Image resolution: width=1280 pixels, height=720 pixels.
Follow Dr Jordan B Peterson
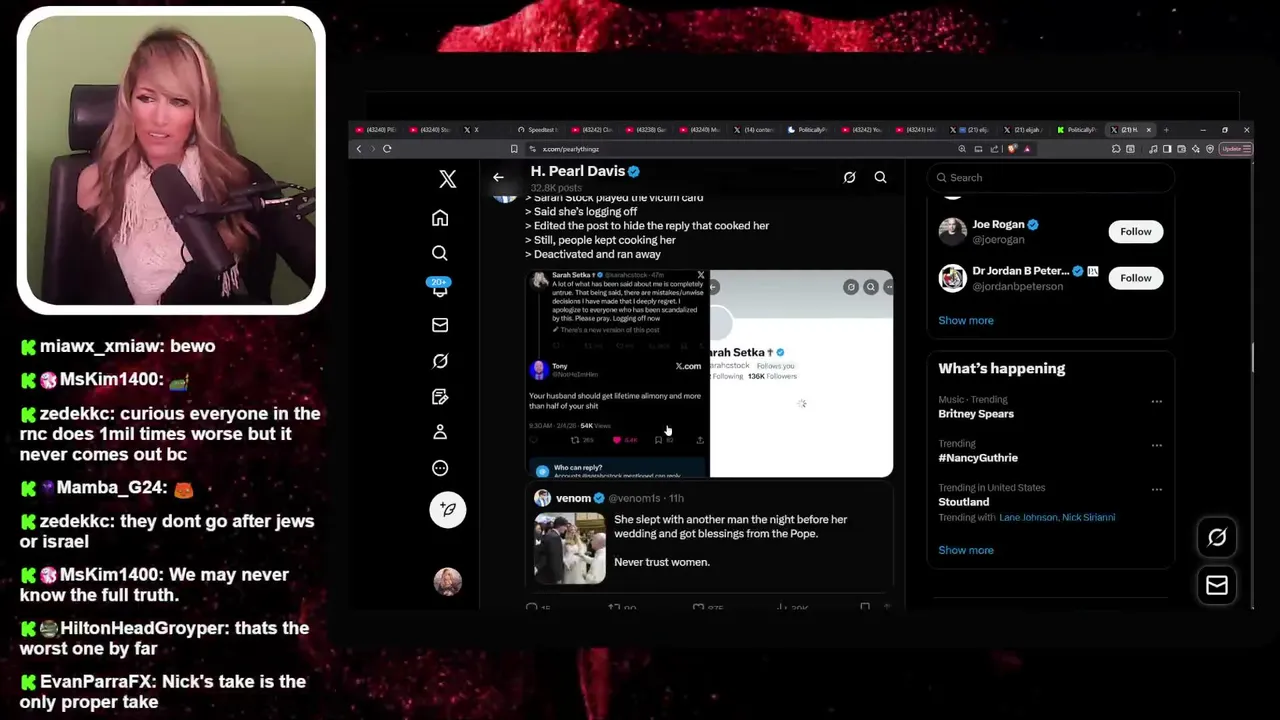(x=1135, y=278)
